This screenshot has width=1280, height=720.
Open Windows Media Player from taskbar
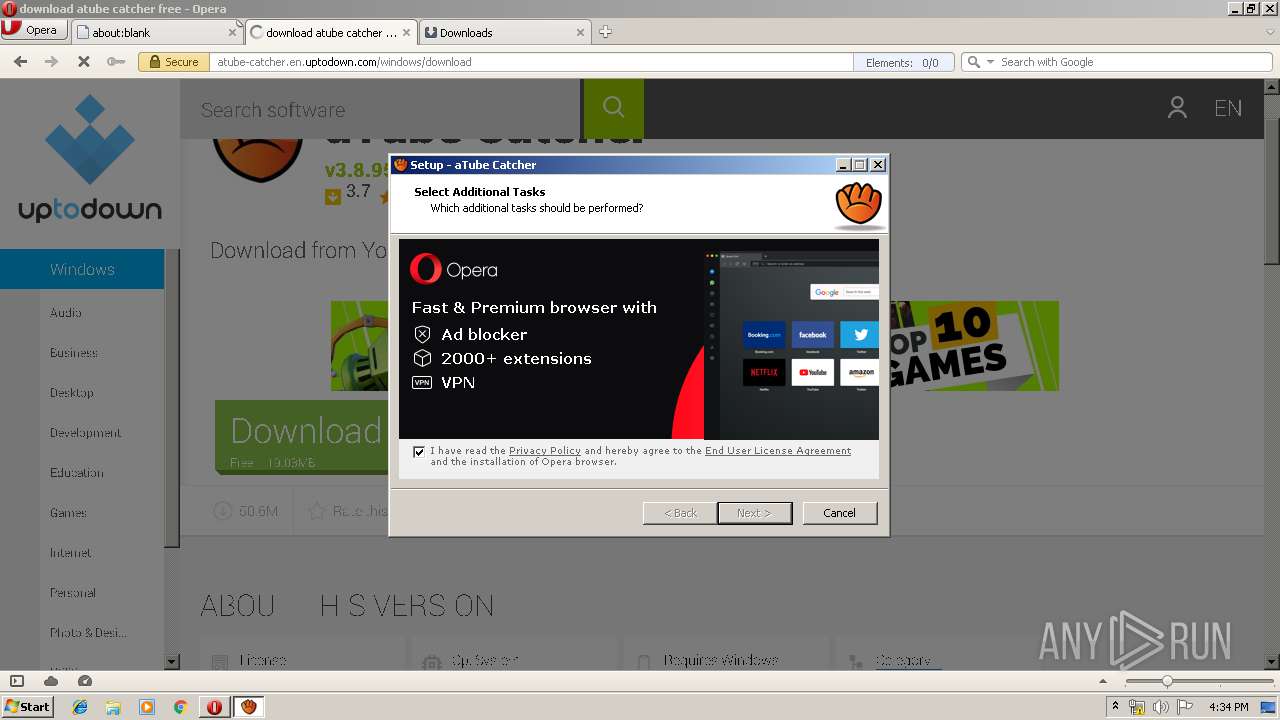tap(147, 707)
